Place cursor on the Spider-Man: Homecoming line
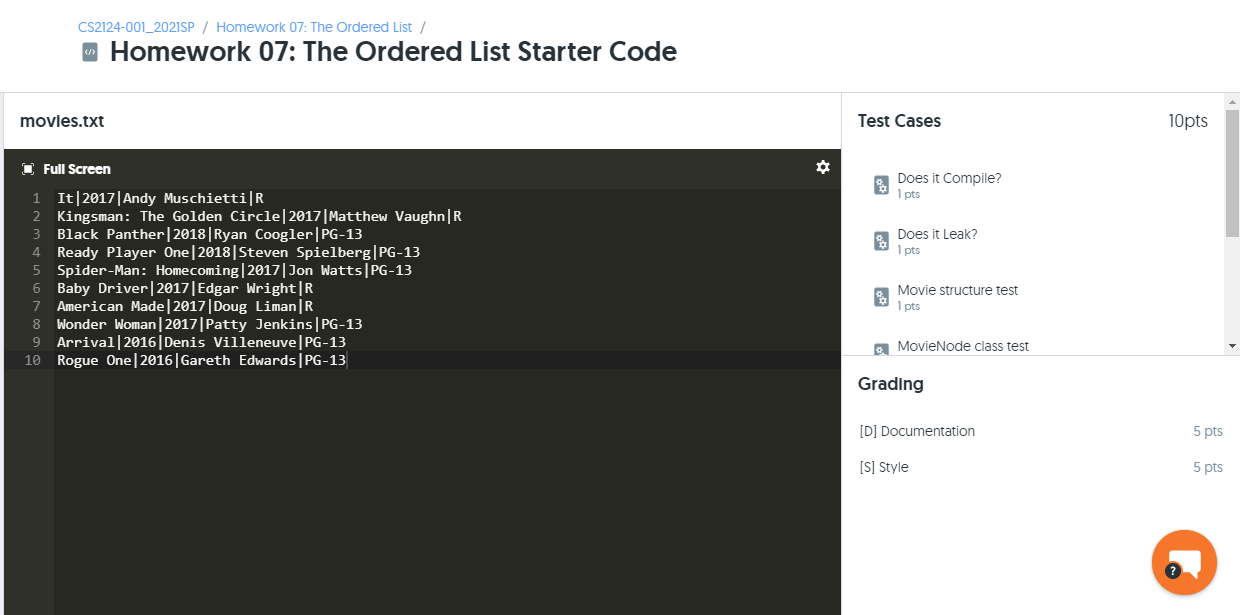The width and height of the screenshot is (1240, 615). pos(234,270)
